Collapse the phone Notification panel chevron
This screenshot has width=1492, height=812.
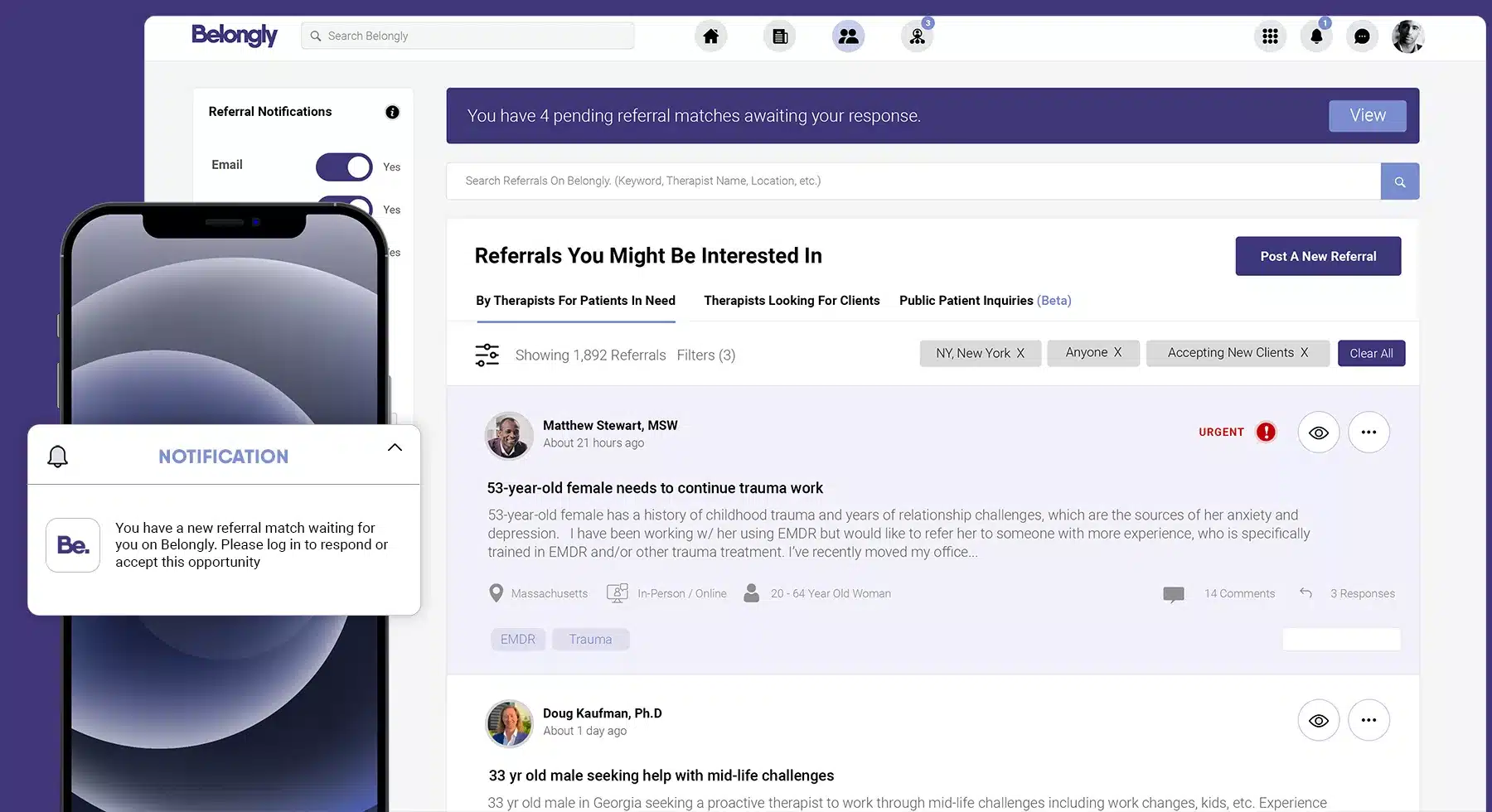pyautogui.click(x=395, y=447)
